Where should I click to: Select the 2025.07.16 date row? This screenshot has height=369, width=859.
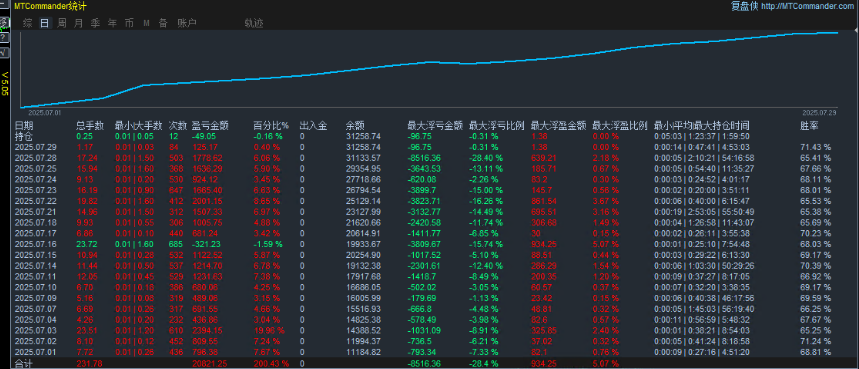click(36, 244)
